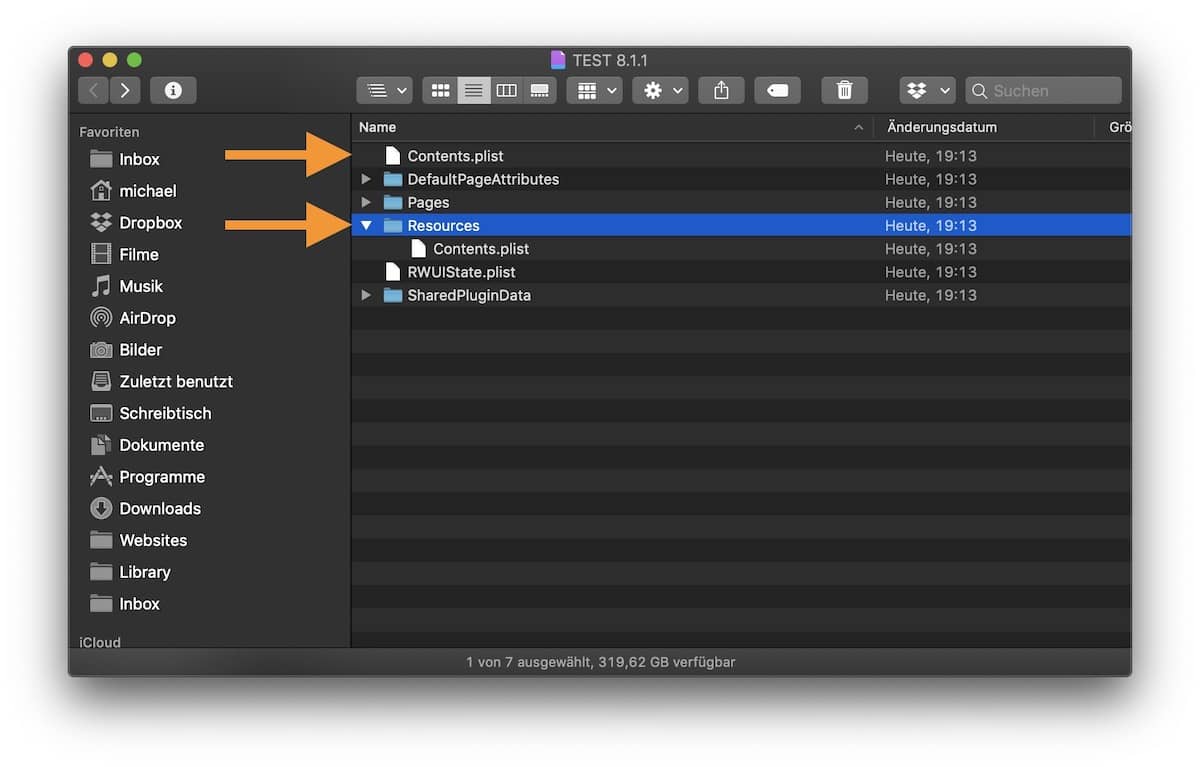Select the top-level Contents.plist file icon
Screen dimensions: 1200x767
click(393, 156)
